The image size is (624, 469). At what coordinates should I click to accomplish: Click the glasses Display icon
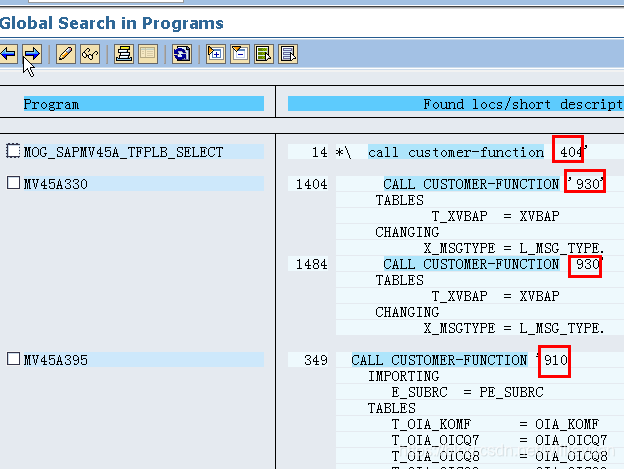90,54
